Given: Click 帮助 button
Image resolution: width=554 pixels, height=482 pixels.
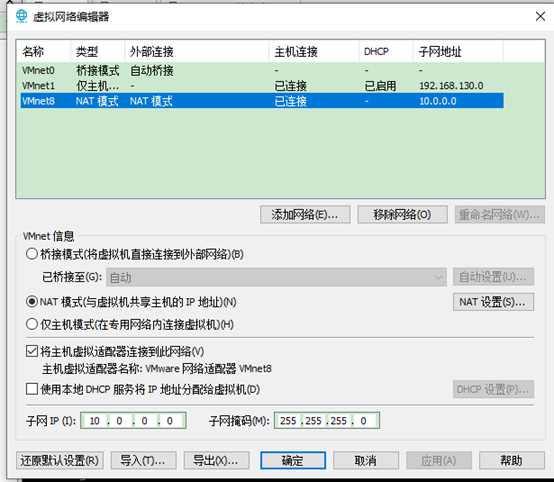Looking at the screenshot, I should pos(512,460).
